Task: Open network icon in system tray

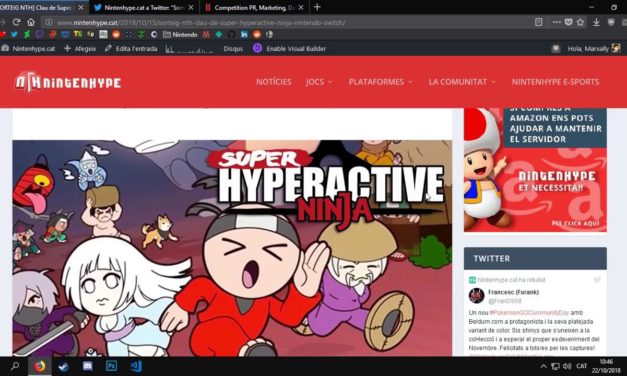Action: [555, 366]
